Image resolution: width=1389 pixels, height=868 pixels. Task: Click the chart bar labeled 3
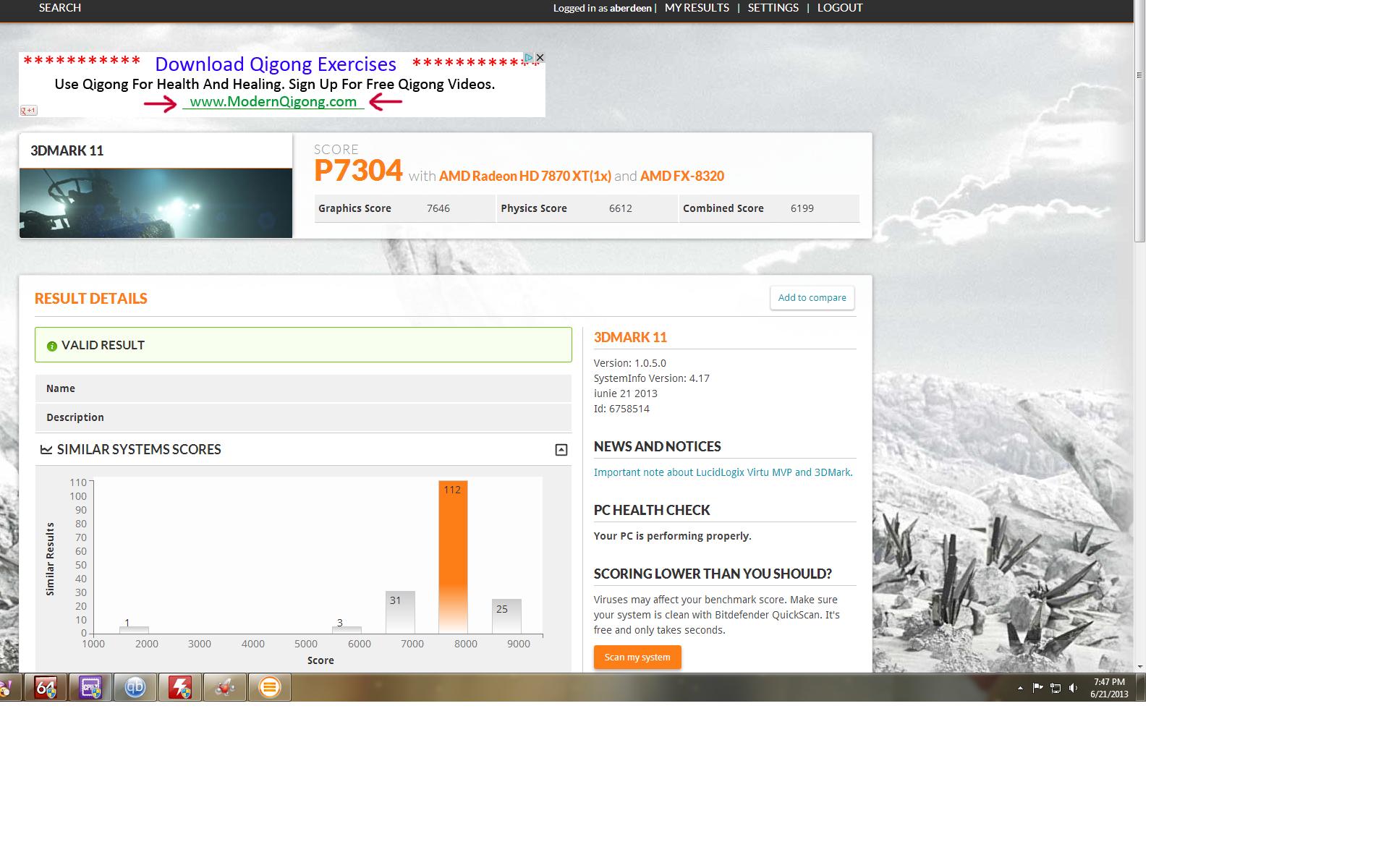pos(347,630)
